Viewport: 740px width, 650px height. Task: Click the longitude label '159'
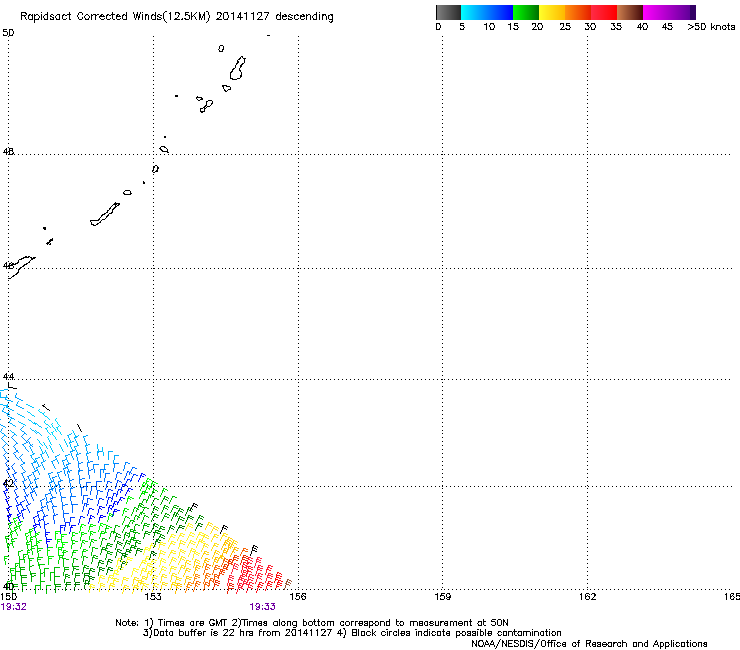tap(443, 597)
